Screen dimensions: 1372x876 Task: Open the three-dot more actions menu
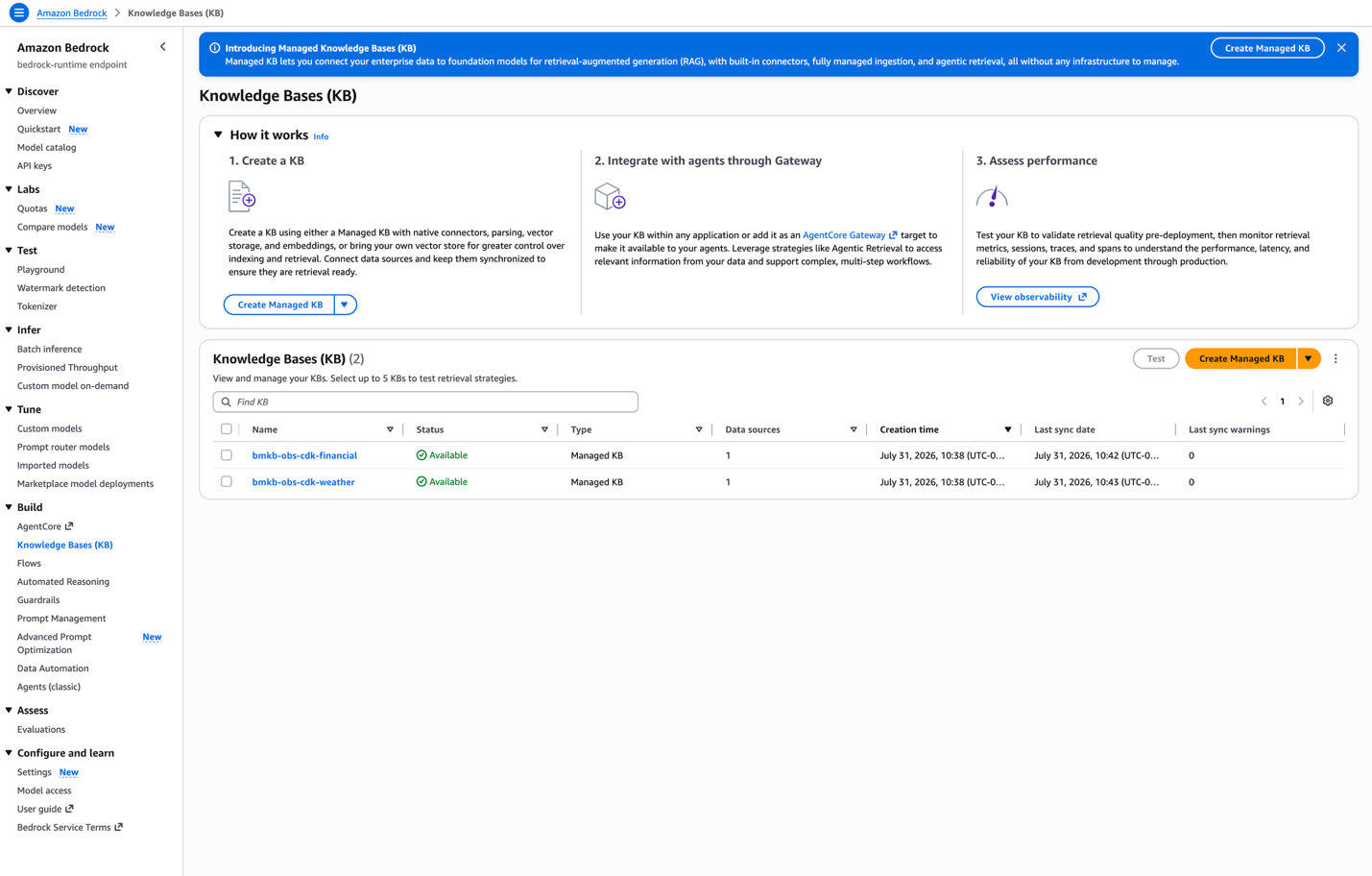point(1336,359)
